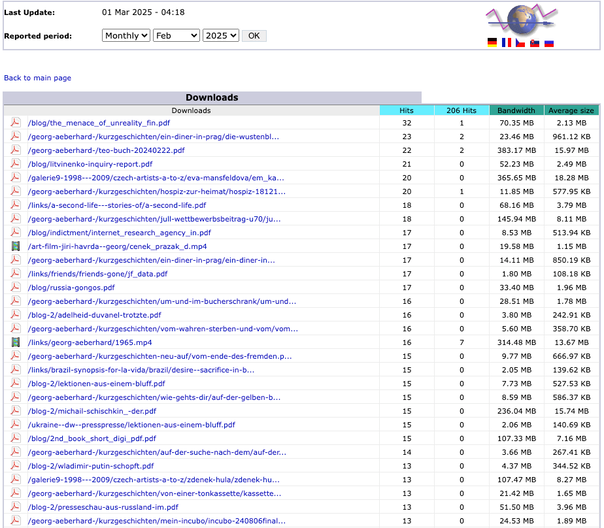Click the Average size column header
Viewport: 604px width, 528px height.
[571, 111]
